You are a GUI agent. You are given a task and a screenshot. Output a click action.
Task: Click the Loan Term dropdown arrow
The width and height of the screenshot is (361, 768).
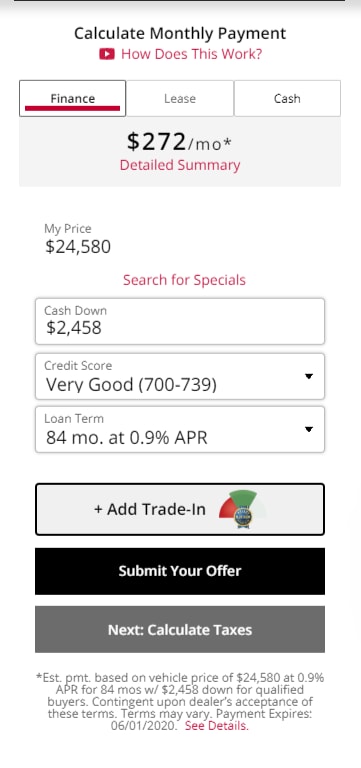(309, 429)
